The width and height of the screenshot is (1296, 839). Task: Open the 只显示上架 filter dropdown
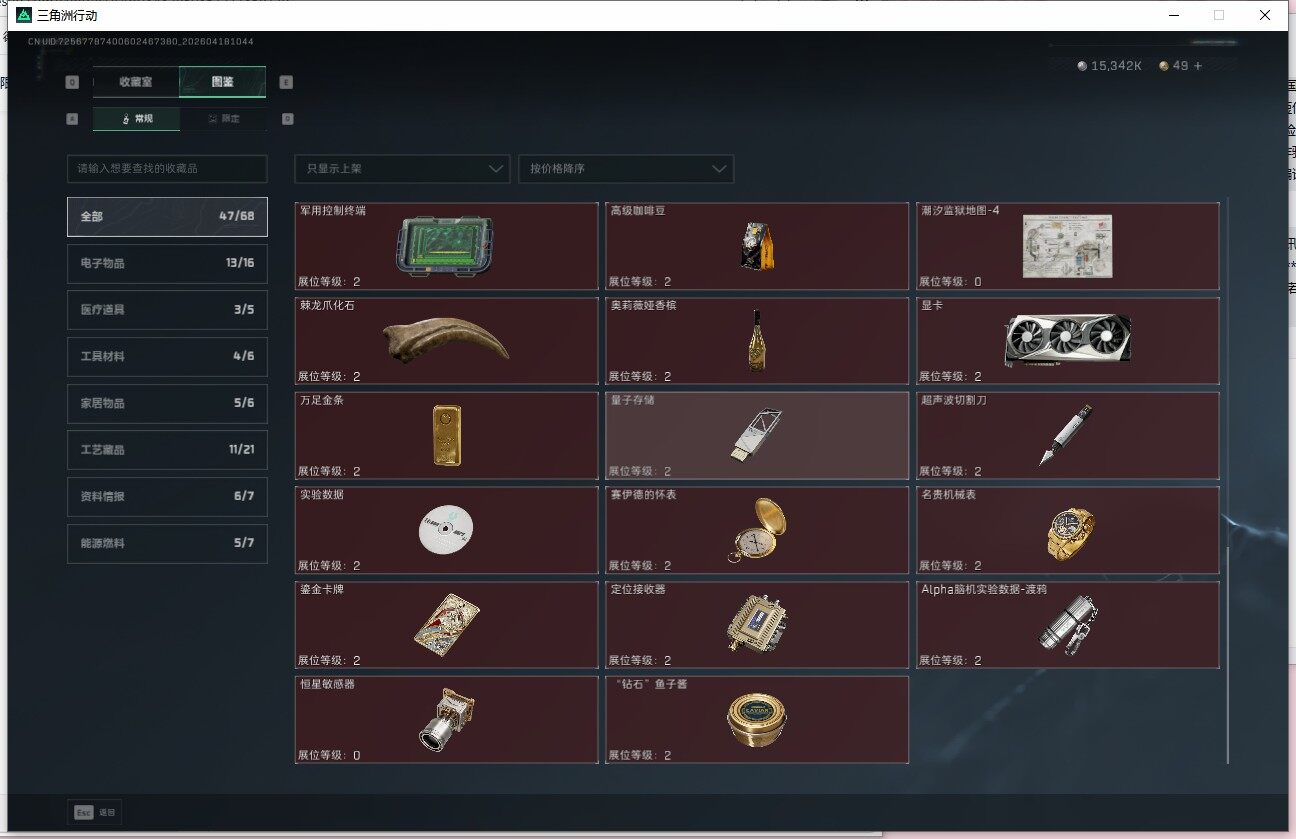coord(402,169)
